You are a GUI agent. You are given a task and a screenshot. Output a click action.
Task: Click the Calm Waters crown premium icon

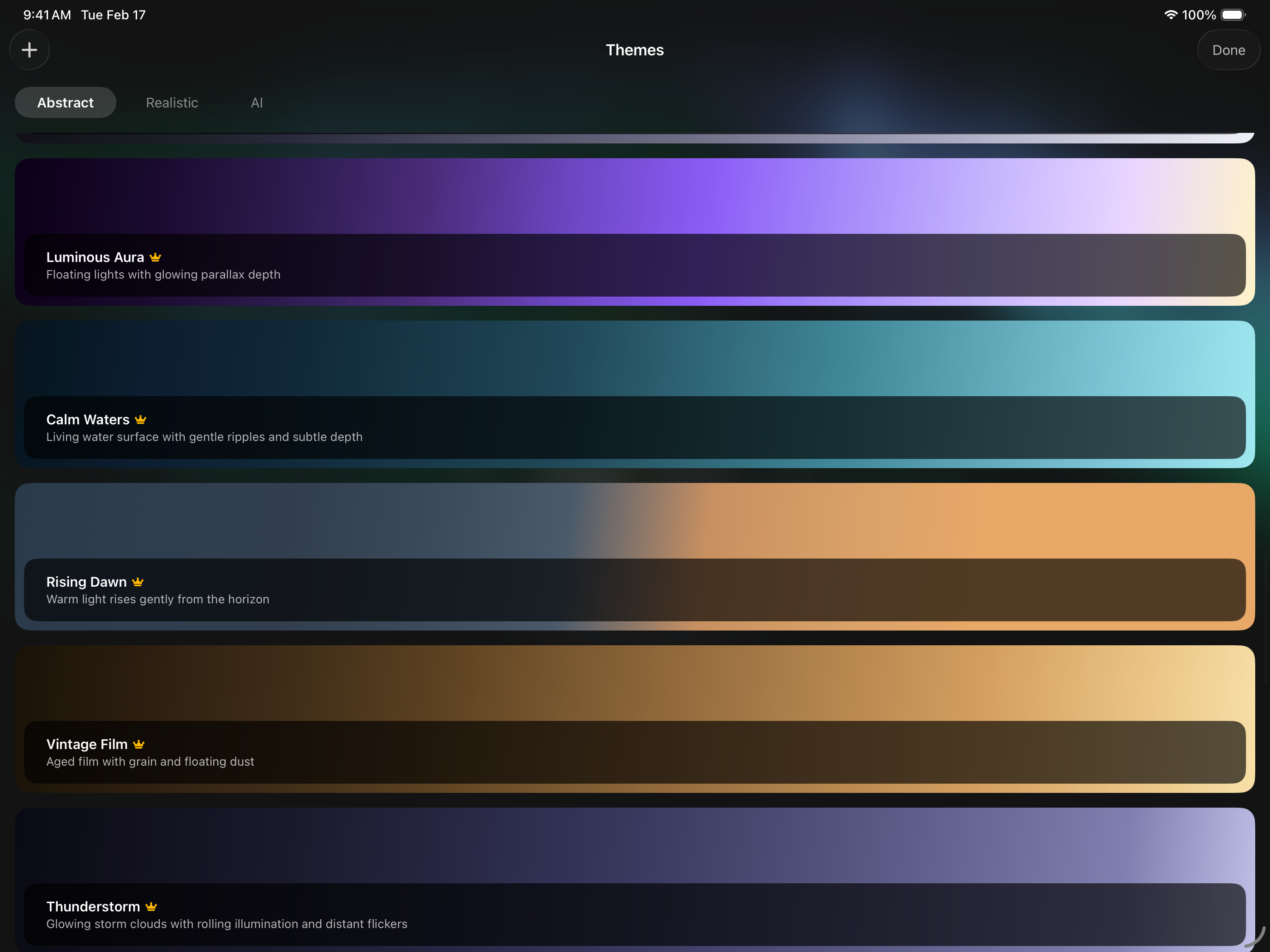tap(141, 419)
